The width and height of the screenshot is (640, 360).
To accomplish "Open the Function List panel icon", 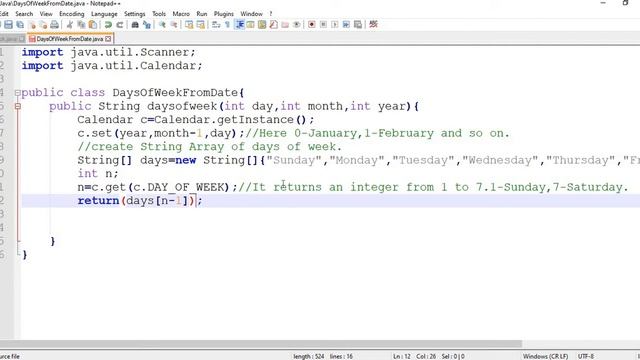I will point(273,24).
